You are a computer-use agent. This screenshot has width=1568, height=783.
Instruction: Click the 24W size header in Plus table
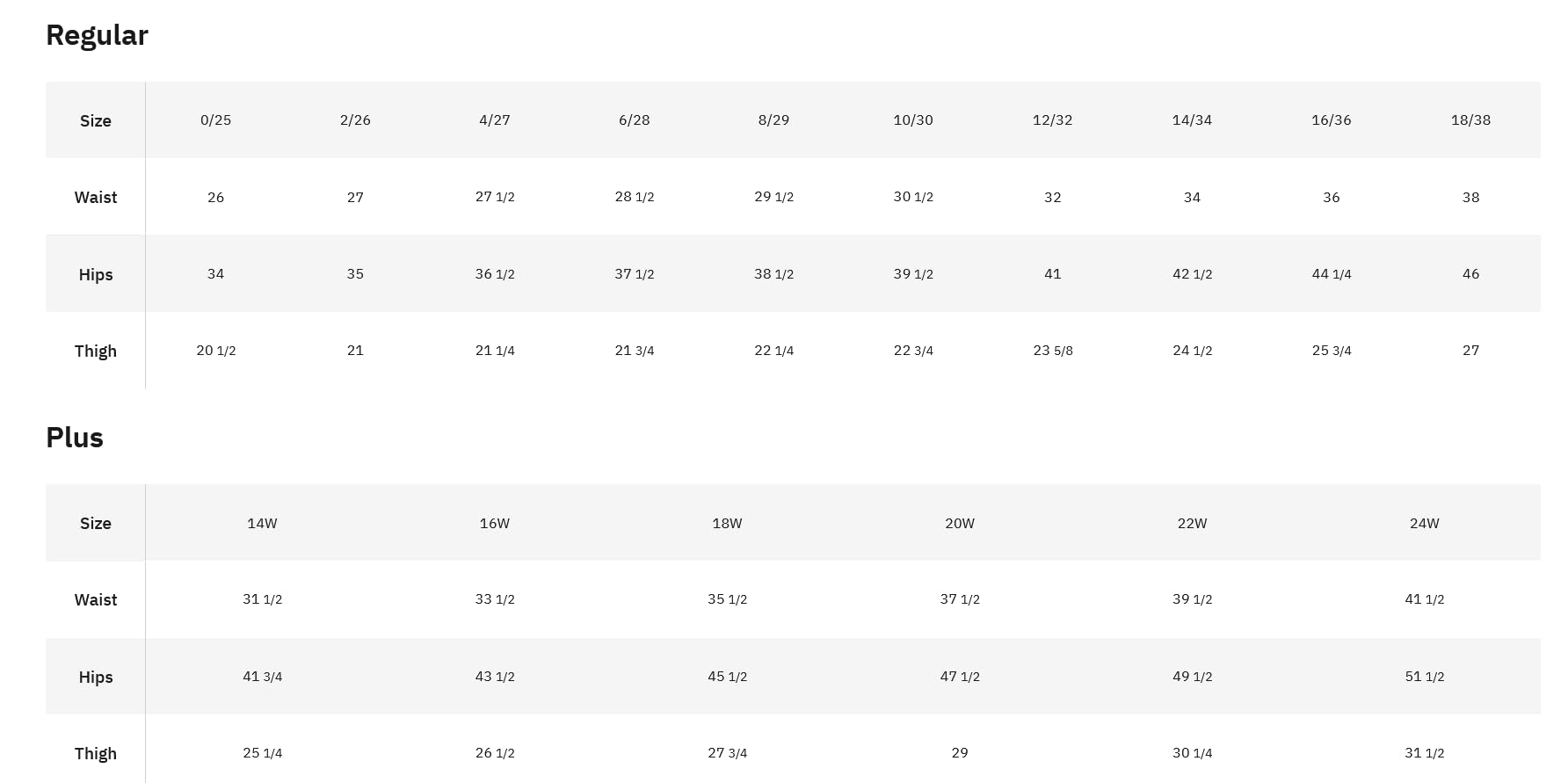point(1424,524)
